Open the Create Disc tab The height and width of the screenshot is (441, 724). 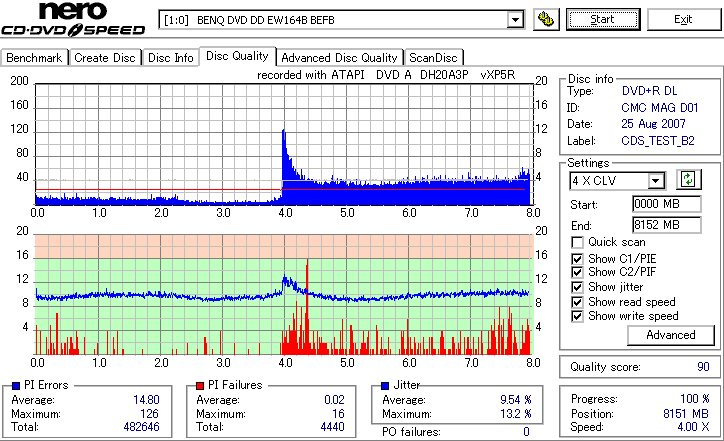tap(105, 58)
